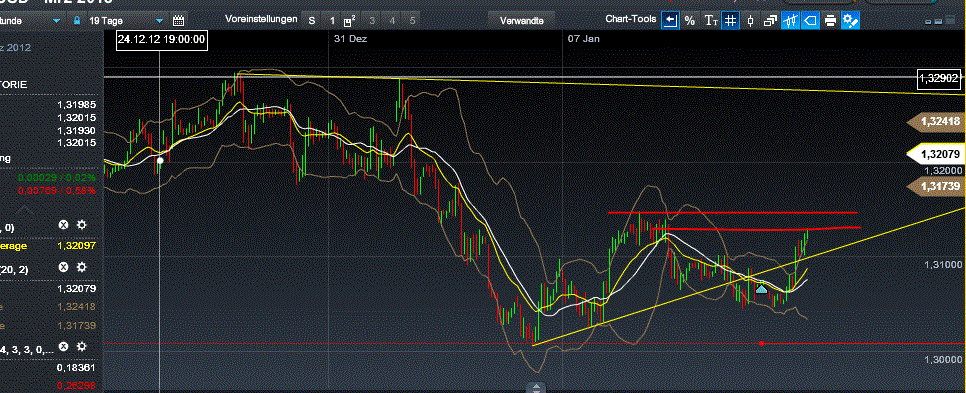Click the stacked windows chart tool
The height and width of the screenshot is (393, 966).
click(x=770, y=21)
